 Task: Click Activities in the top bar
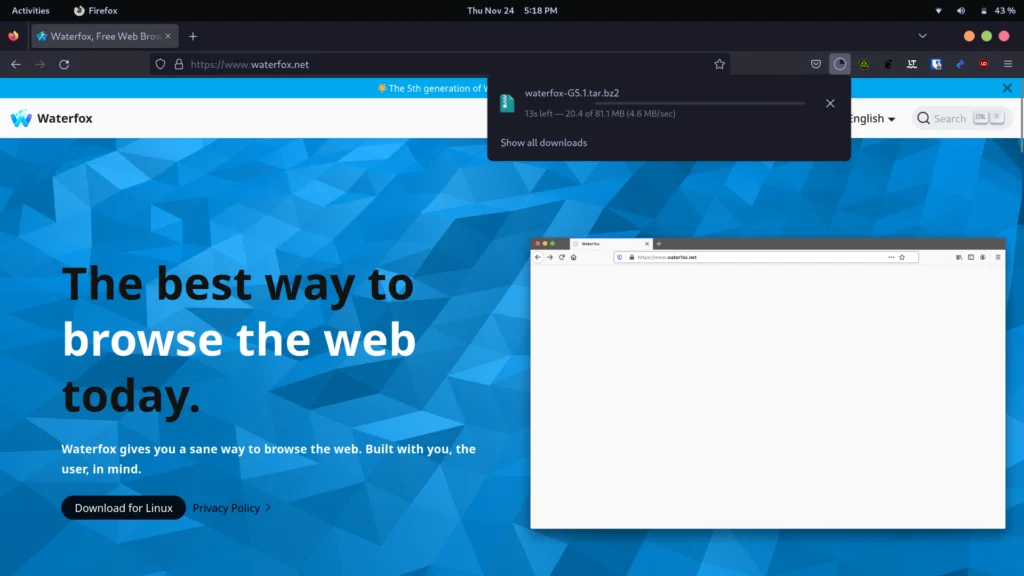coord(31,10)
